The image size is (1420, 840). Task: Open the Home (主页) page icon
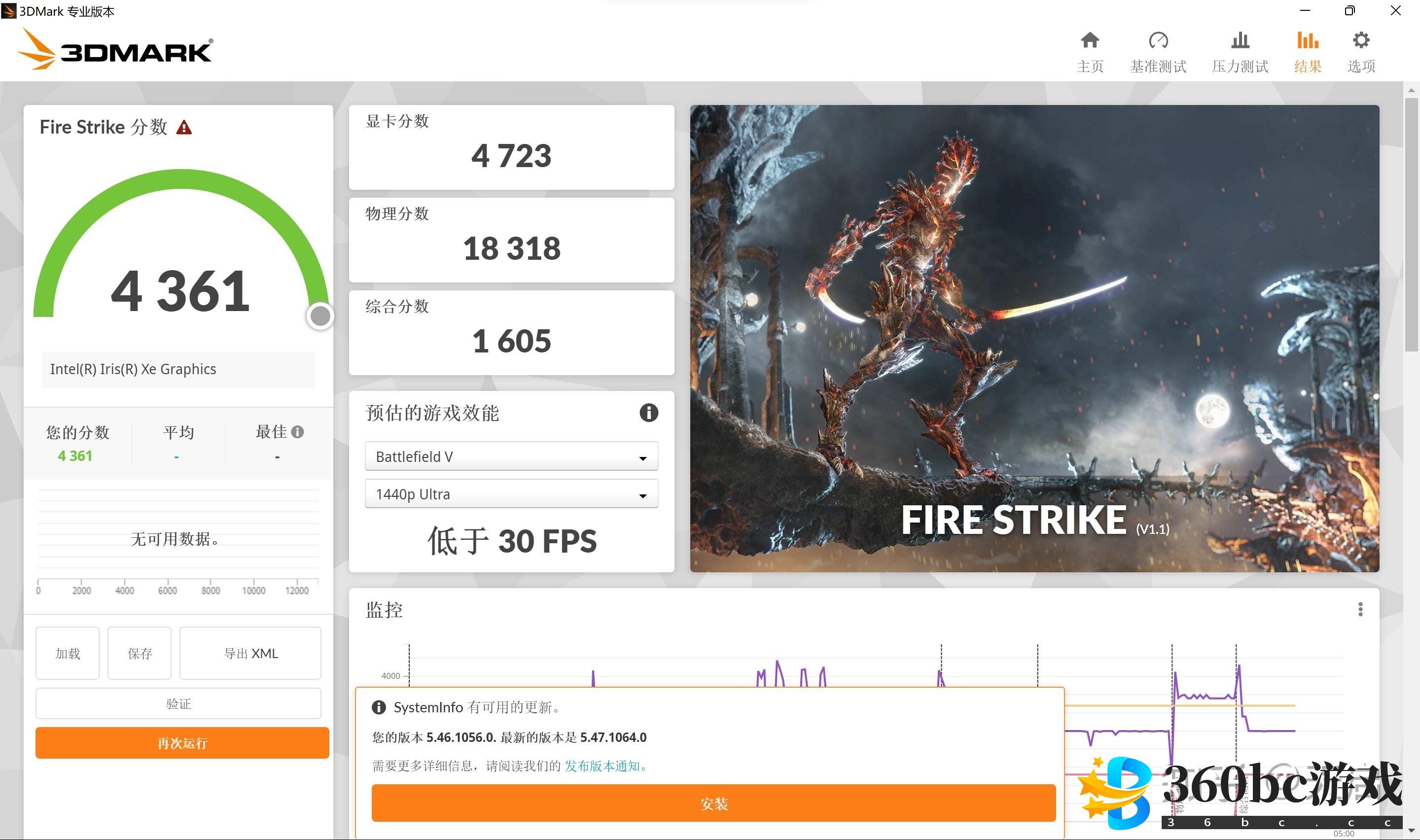click(x=1090, y=41)
